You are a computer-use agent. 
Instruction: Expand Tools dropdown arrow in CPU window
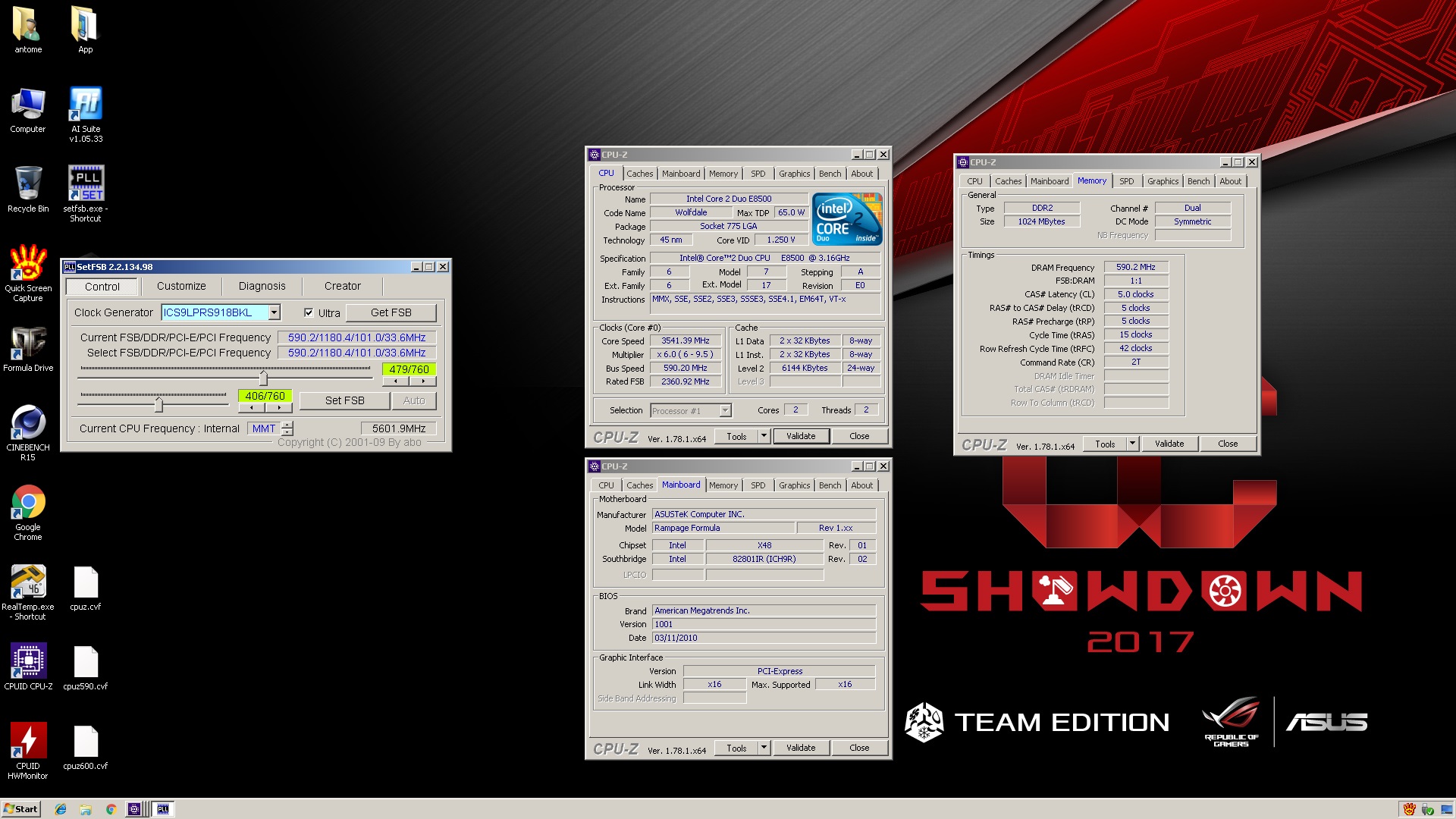tap(764, 436)
